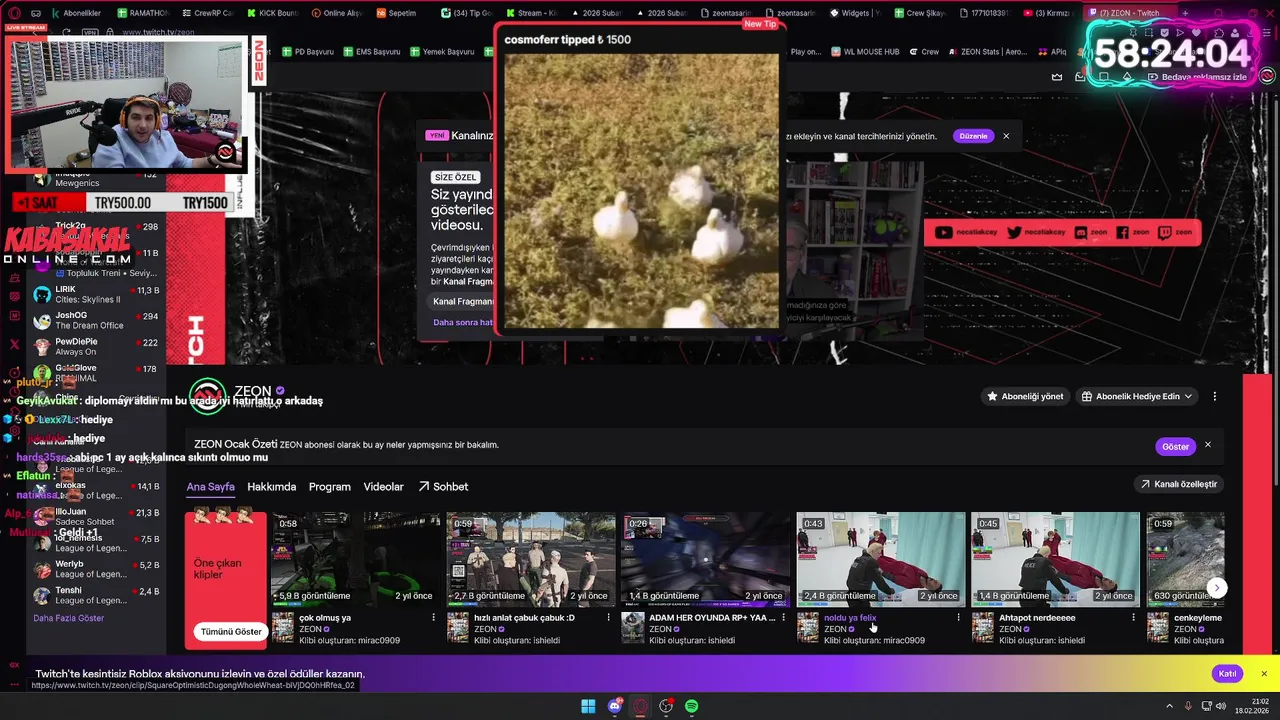The height and width of the screenshot is (720, 1280).
Task: Open the channel more-options menu
Action: click(1215, 397)
